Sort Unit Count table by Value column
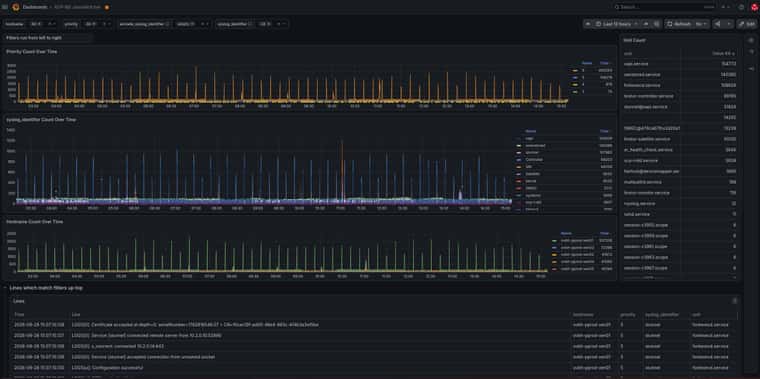760x379 pixels. click(723, 54)
